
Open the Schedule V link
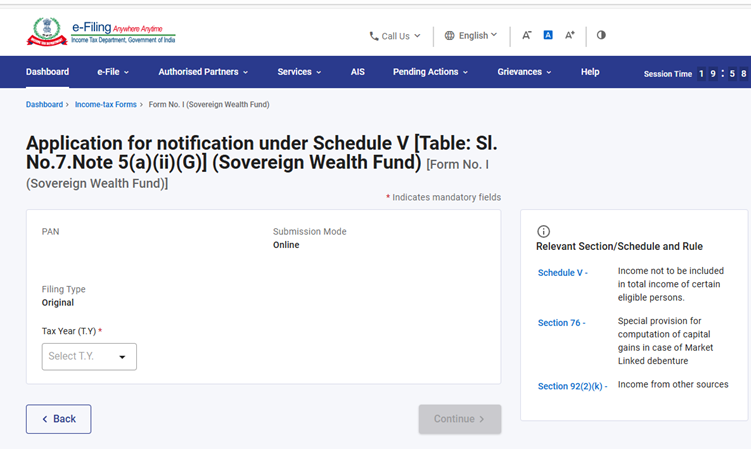[x=562, y=273]
